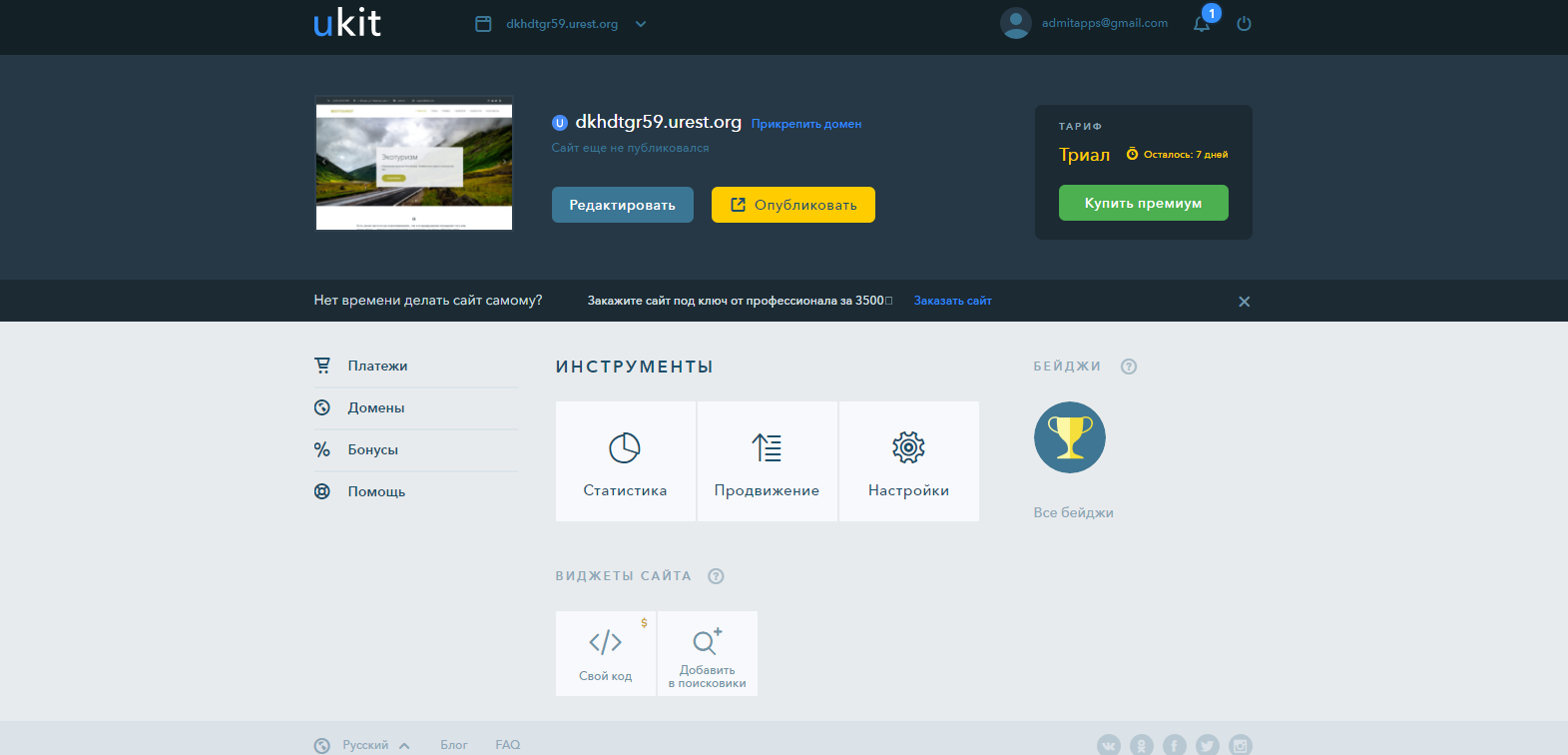
Task: Open the Добавить в поисковики widget
Action: (x=708, y=653)
